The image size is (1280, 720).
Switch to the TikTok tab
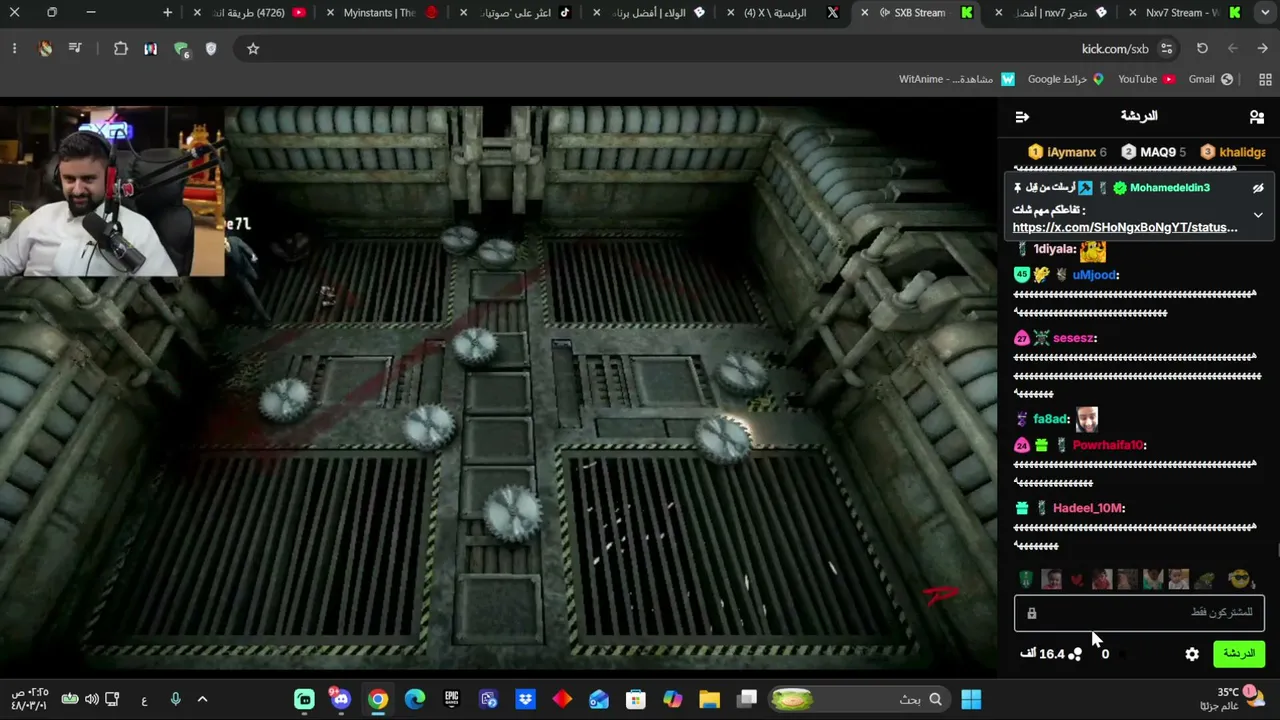pos(516,13)
